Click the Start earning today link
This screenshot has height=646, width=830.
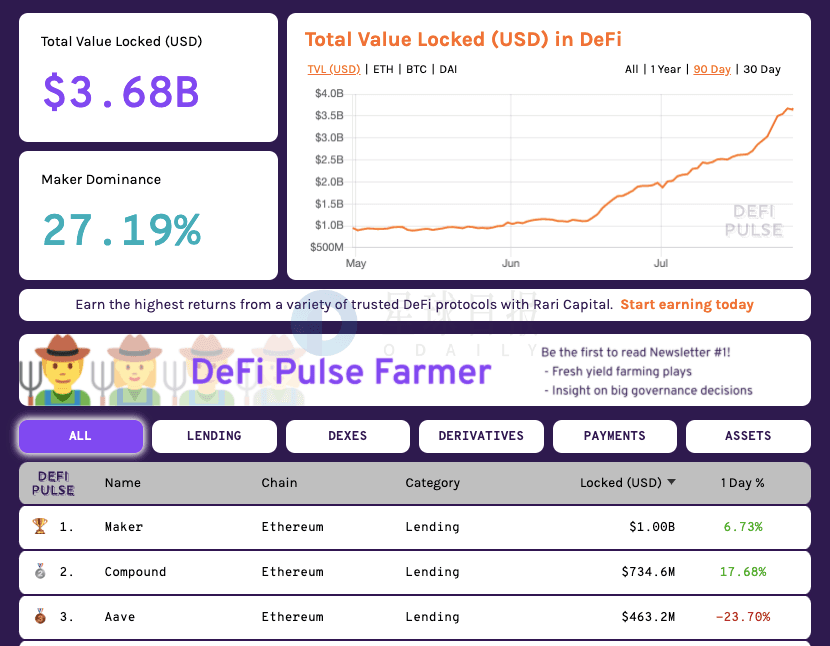click(x=687, y=304)
